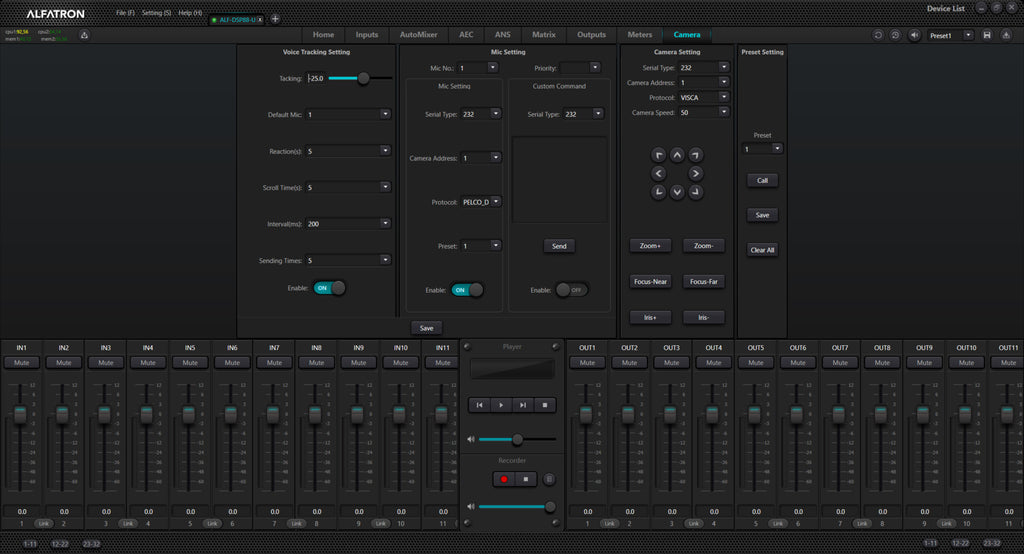Pan camera left with the left arrow
Screen dimensions: 1024x554
click(x=658, y=173)
